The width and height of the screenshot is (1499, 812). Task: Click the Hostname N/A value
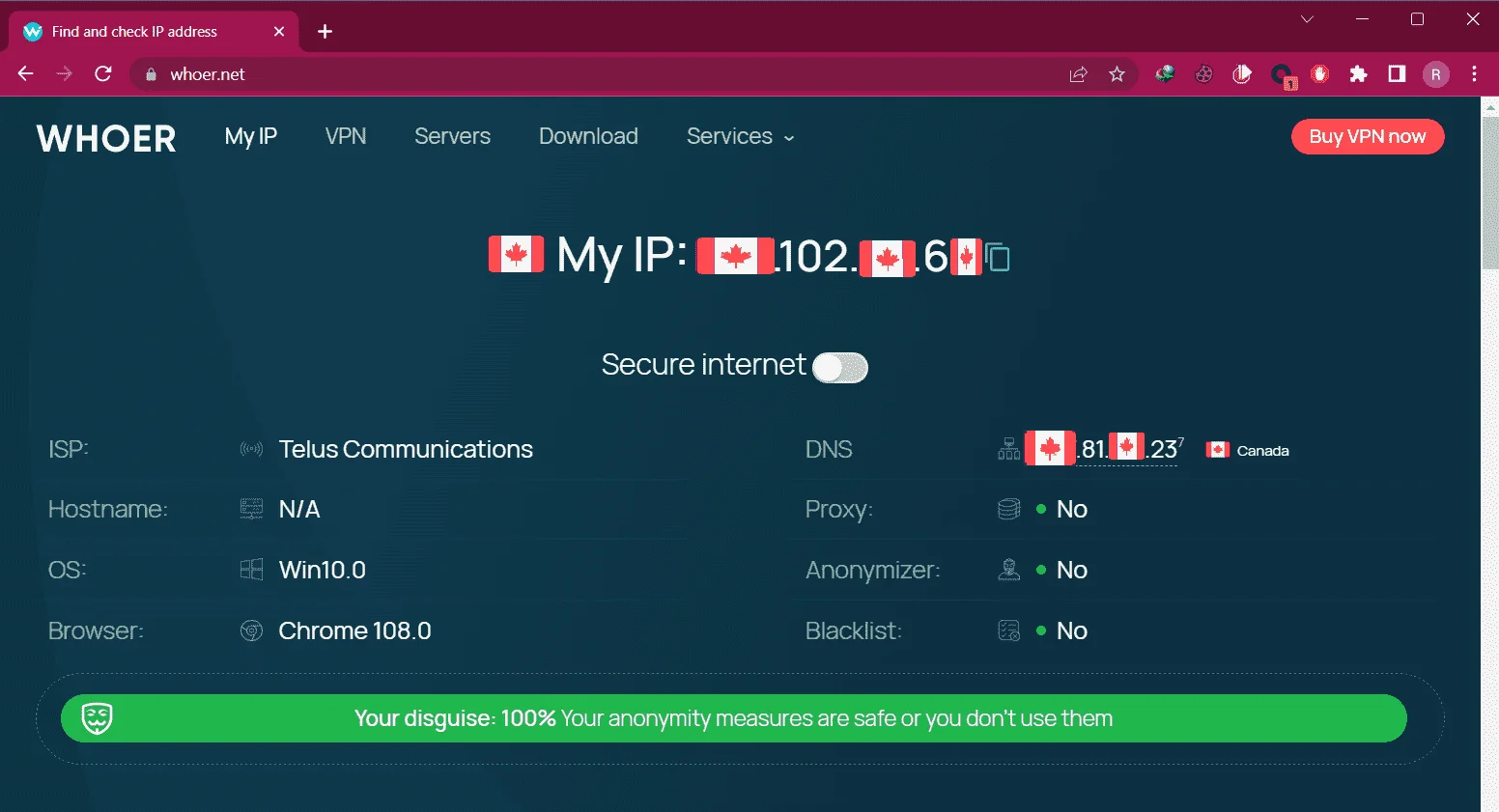click(299, 509)
